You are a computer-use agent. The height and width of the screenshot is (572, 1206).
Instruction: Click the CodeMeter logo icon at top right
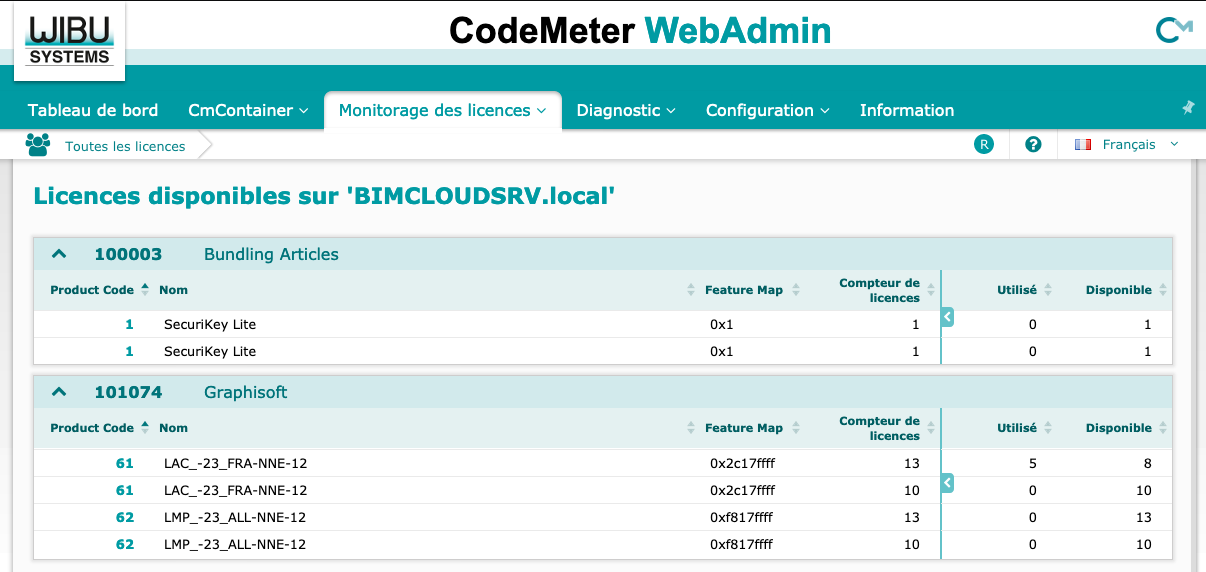pyautogui.click(x=1173, y=31)
